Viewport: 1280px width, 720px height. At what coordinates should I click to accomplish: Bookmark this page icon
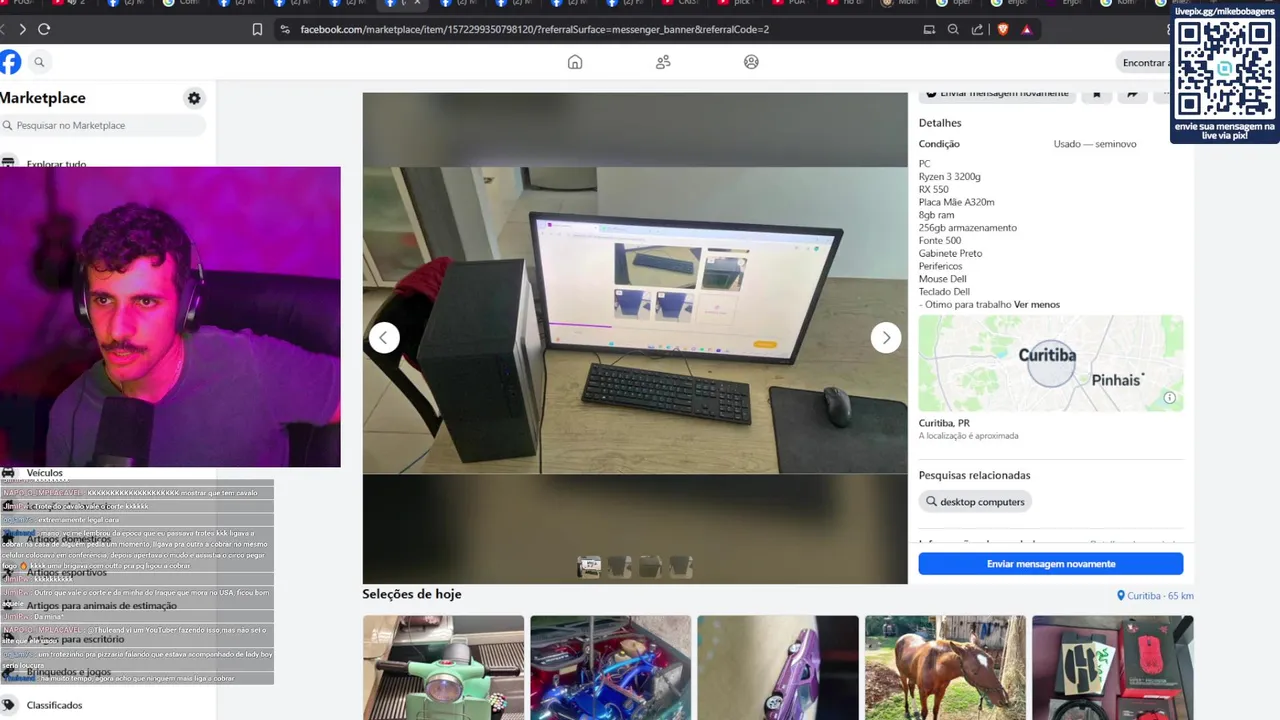(x=257, y=29)
